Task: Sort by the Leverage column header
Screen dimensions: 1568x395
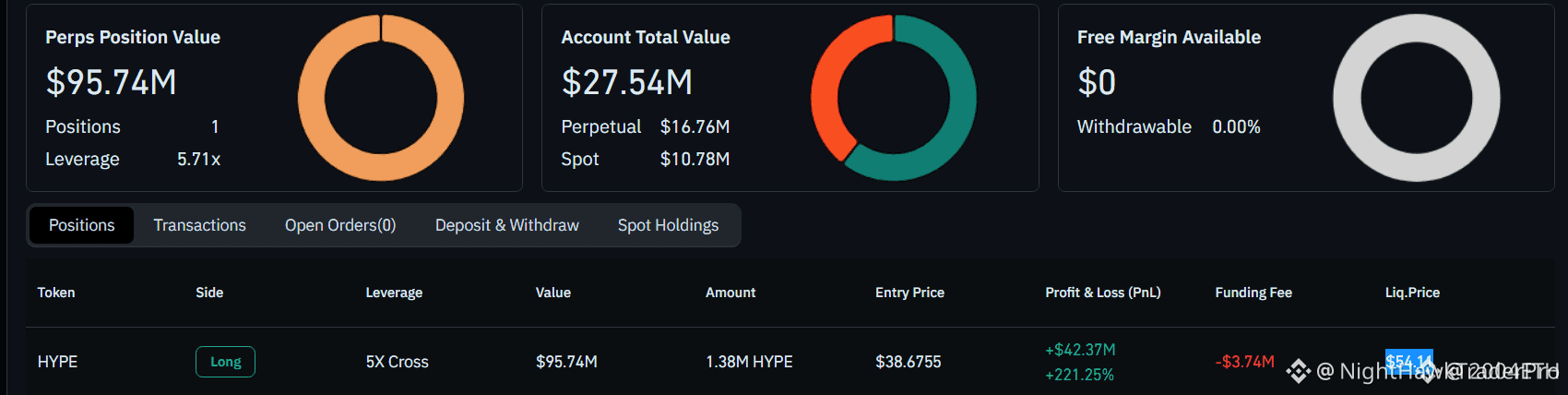Action: (394, 293)
